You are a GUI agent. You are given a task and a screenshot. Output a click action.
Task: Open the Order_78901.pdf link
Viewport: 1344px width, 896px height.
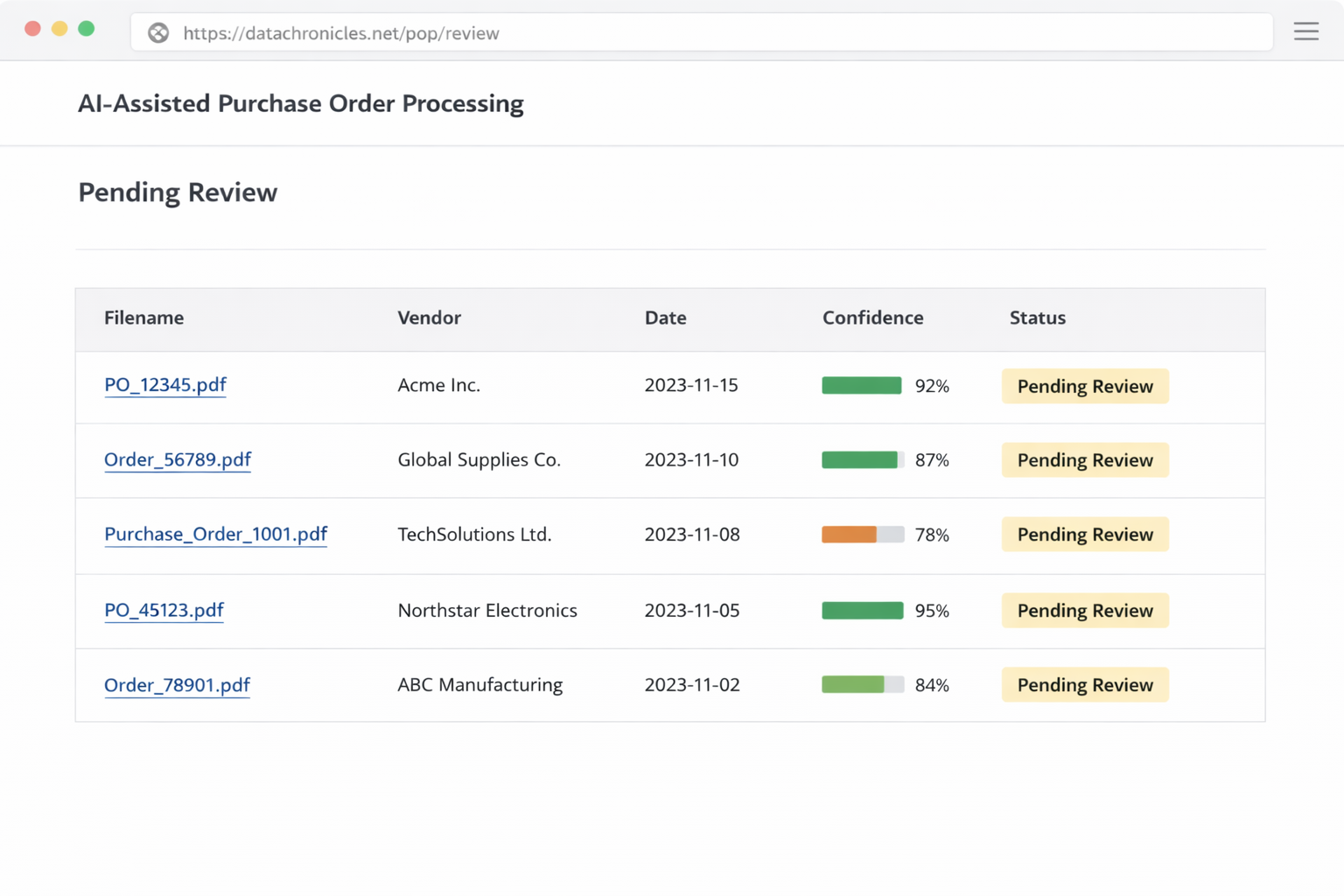(177, 685)
